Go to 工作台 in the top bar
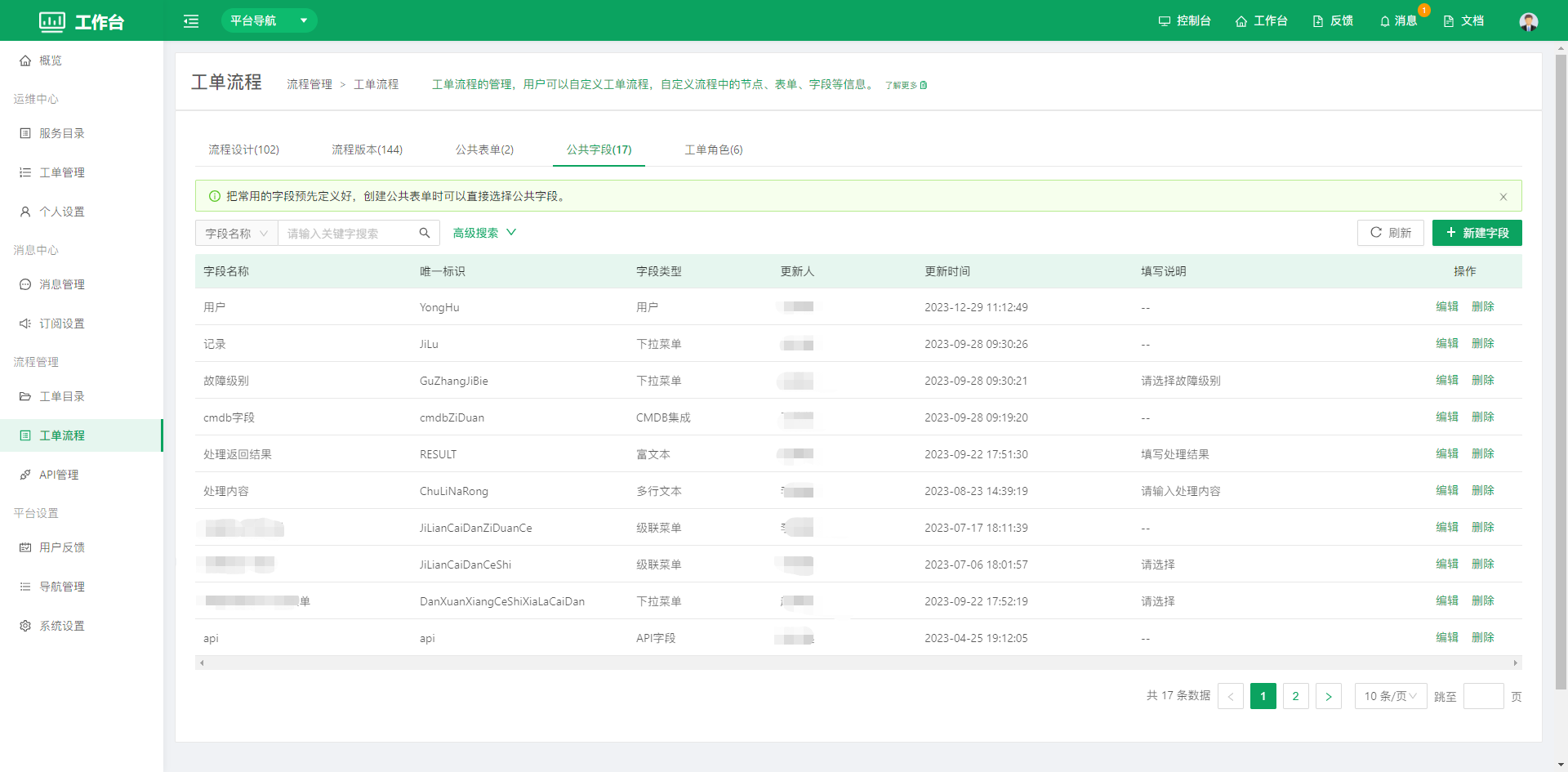1568x772 pixels. pyautogui.click(x=1261, y=21)
